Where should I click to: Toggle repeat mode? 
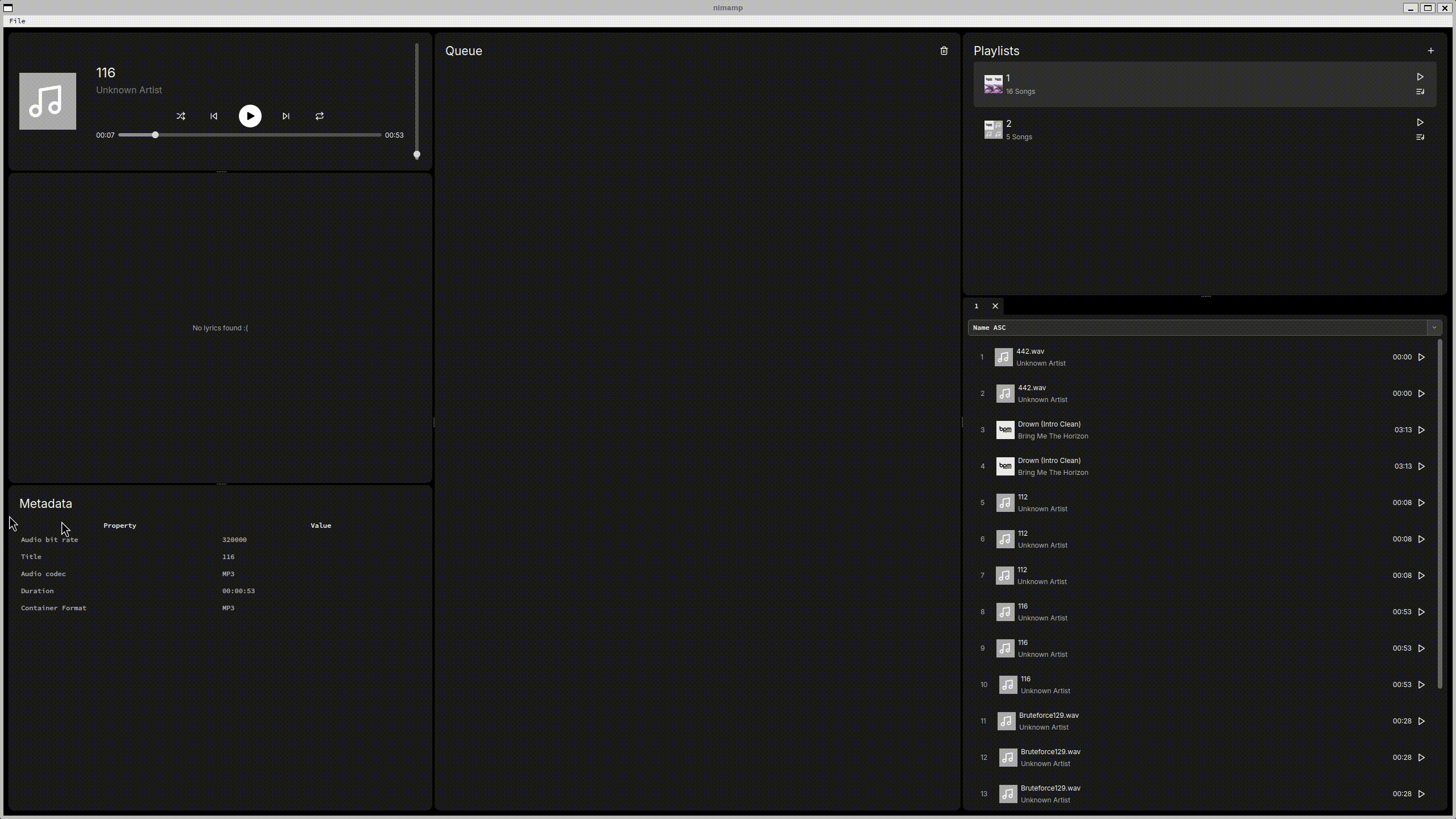coord(320,116)
